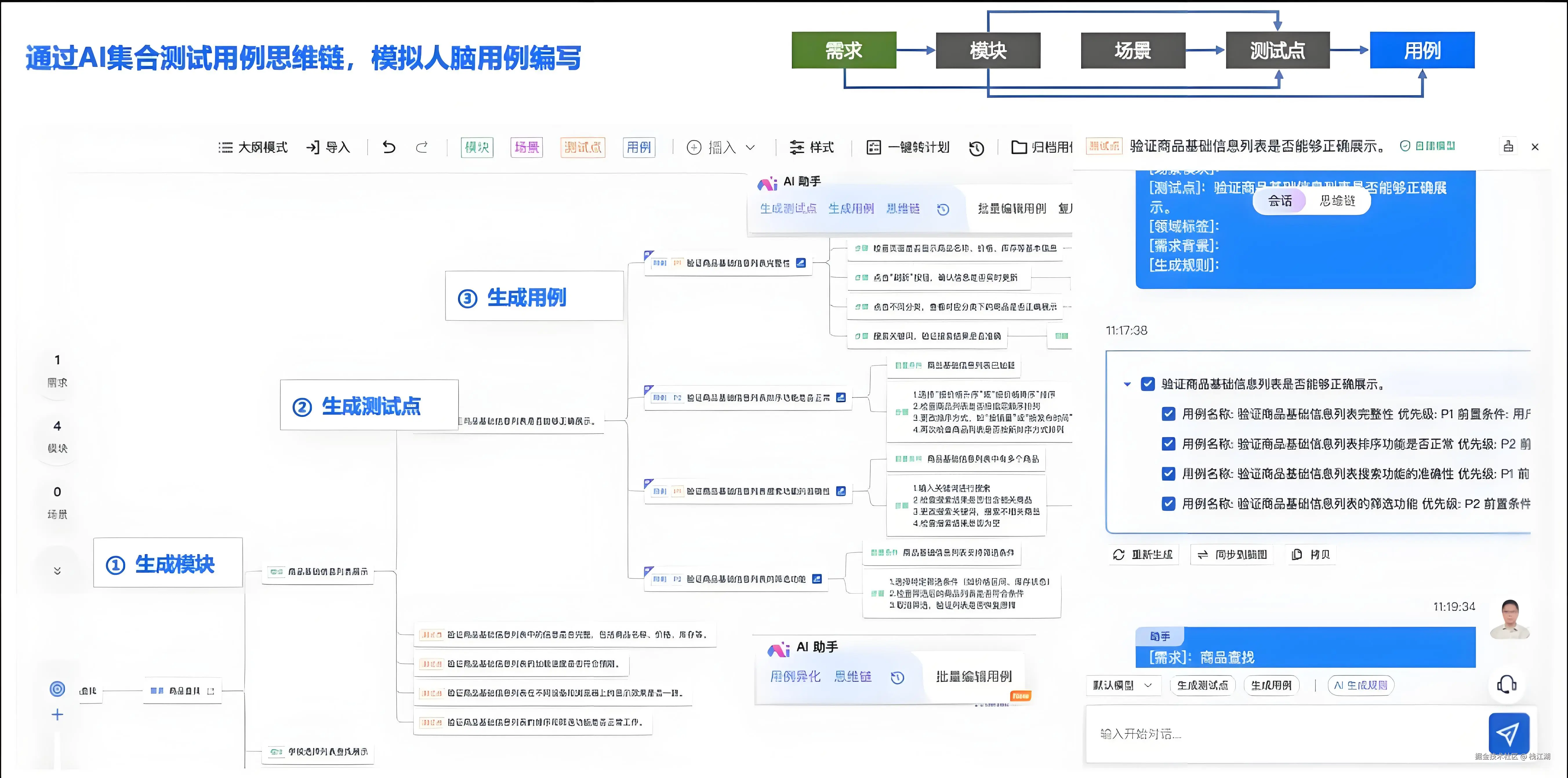The height and width of the screenshot is (778, 1568).
Task: Click the redo arrow icon
Action: pos(422,147)
